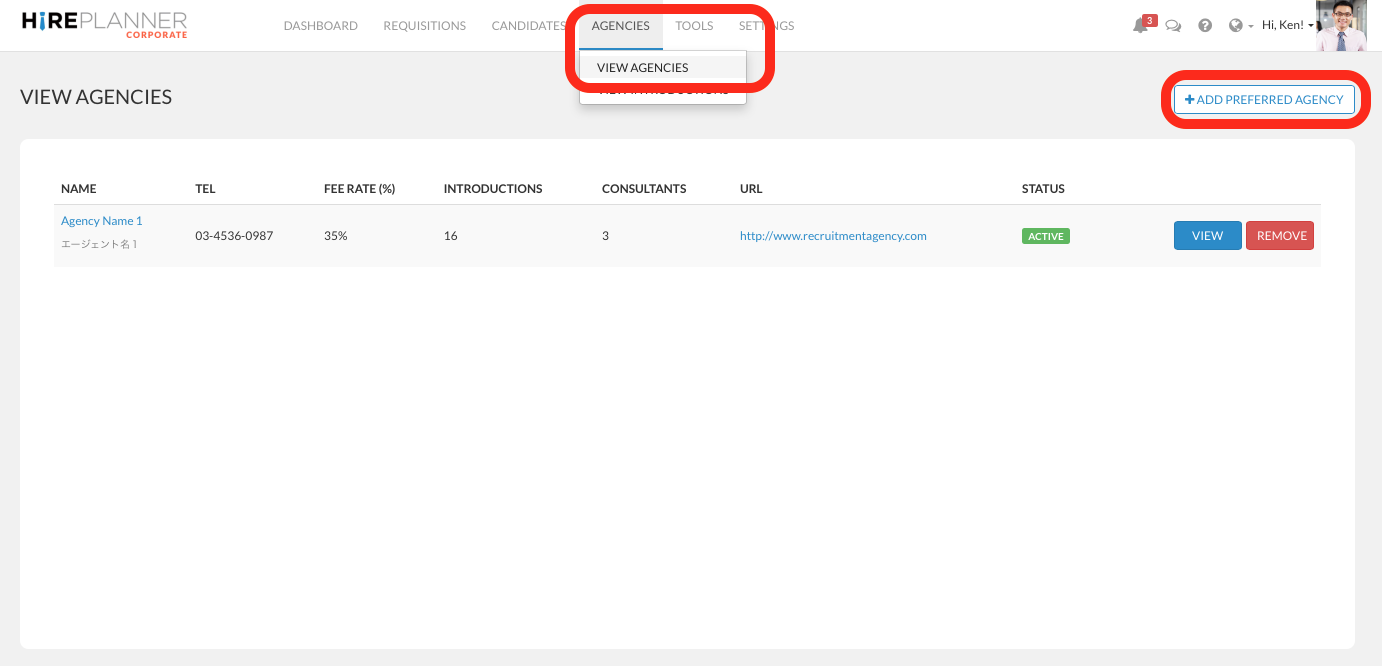Open the Requisitions menu
The width and height of the screenshot is (1382, 666).
(x=424, y=26)
